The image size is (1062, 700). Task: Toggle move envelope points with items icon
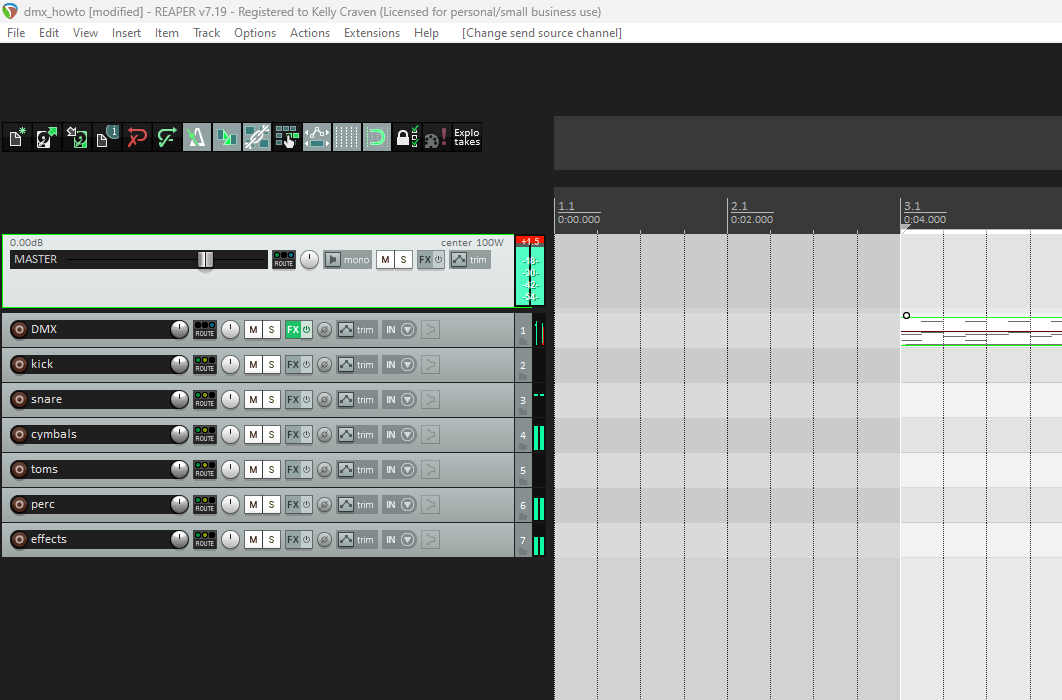pos(316,137)
